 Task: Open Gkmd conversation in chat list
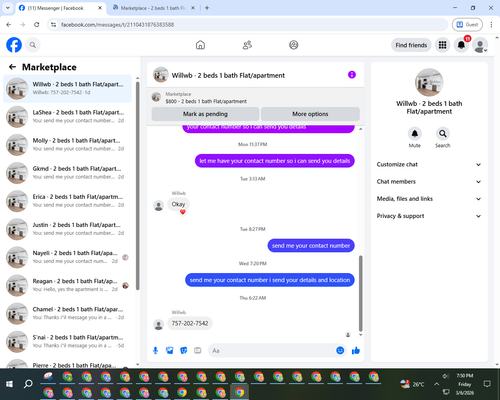(x=68, y=173)
